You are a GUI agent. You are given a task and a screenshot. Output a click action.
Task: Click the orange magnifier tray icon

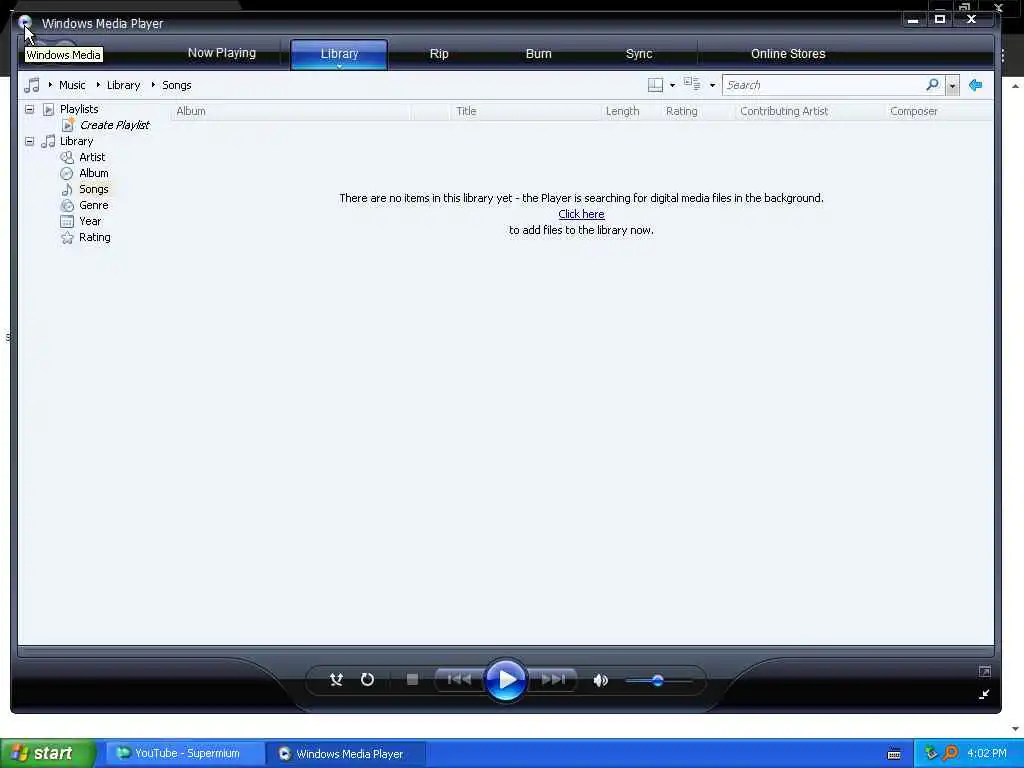(x=951, y=753)
